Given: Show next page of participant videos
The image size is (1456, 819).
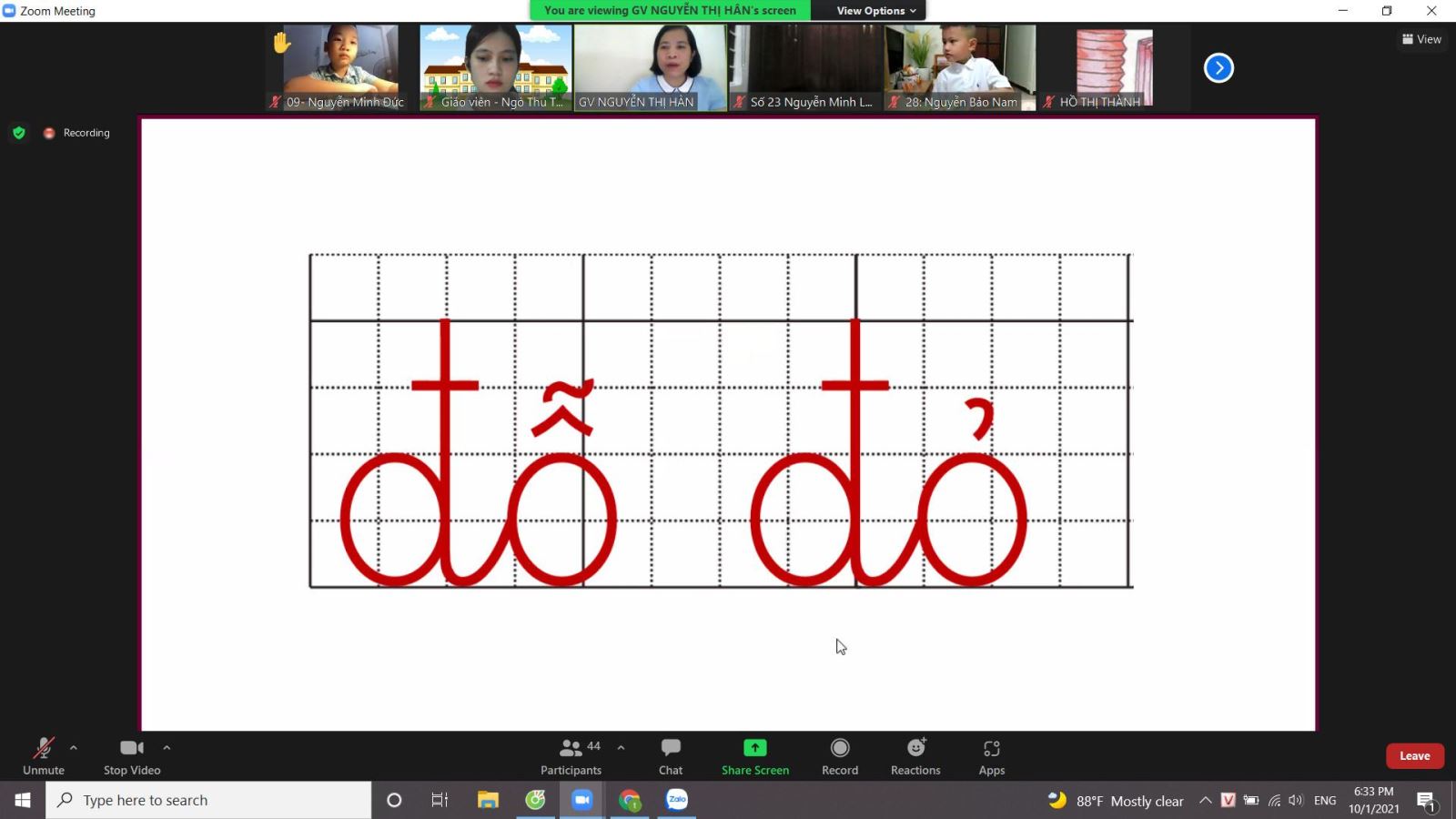Looking at the screenshot, I should 1218,68.
